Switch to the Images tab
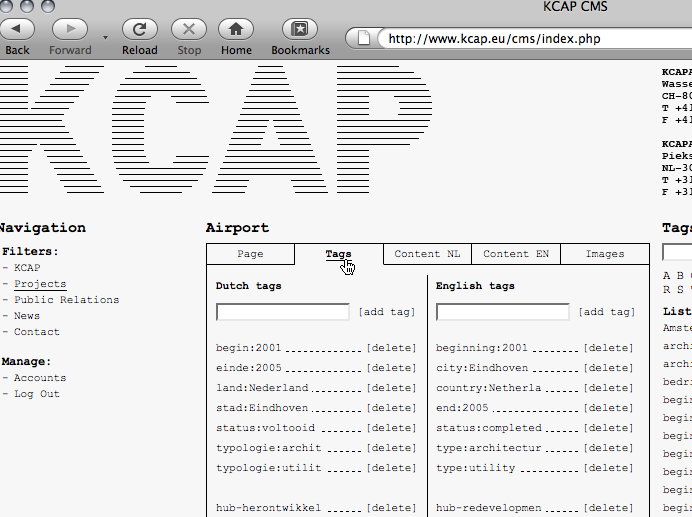 tap(605, 254)
